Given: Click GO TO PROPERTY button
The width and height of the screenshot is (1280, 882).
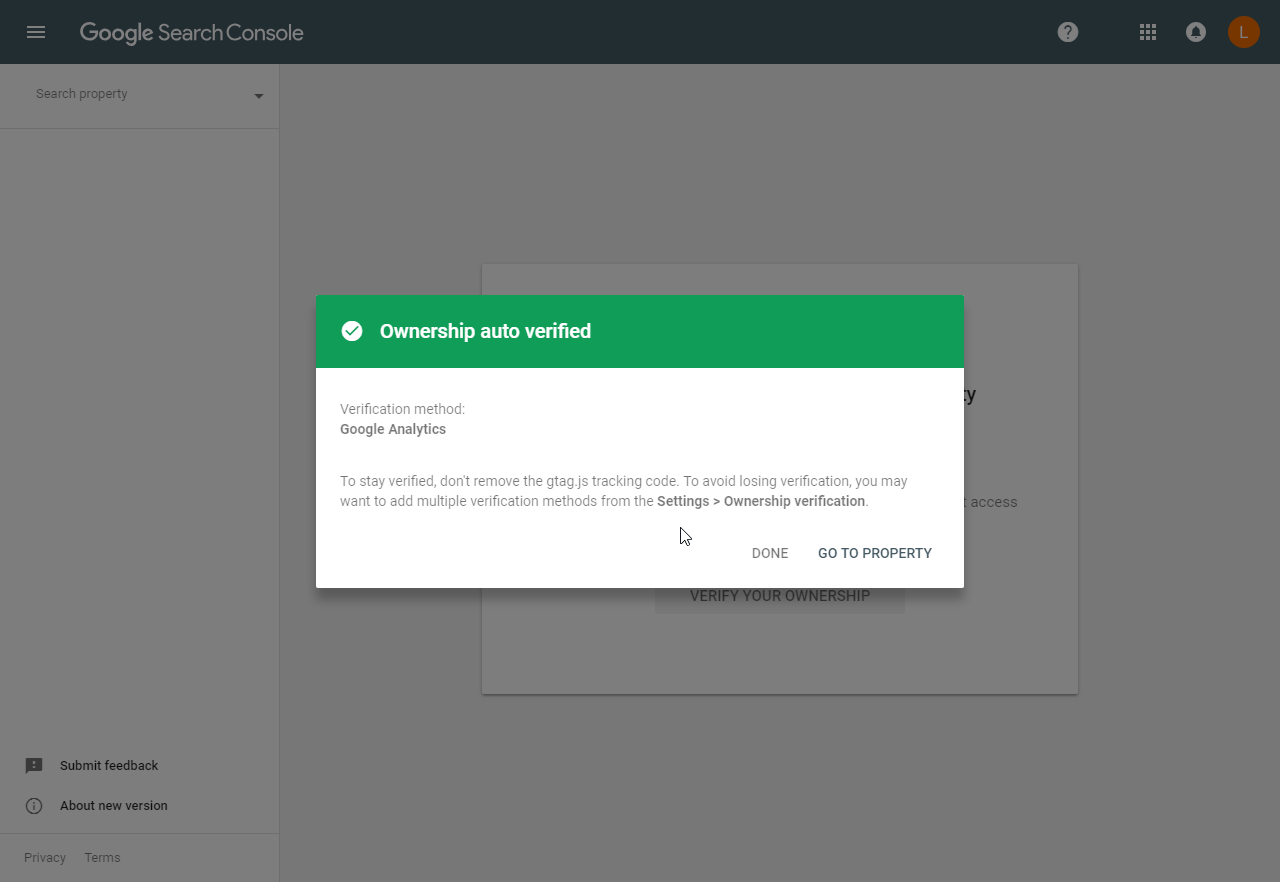Looking at the screenshot, I should [875, 553].
